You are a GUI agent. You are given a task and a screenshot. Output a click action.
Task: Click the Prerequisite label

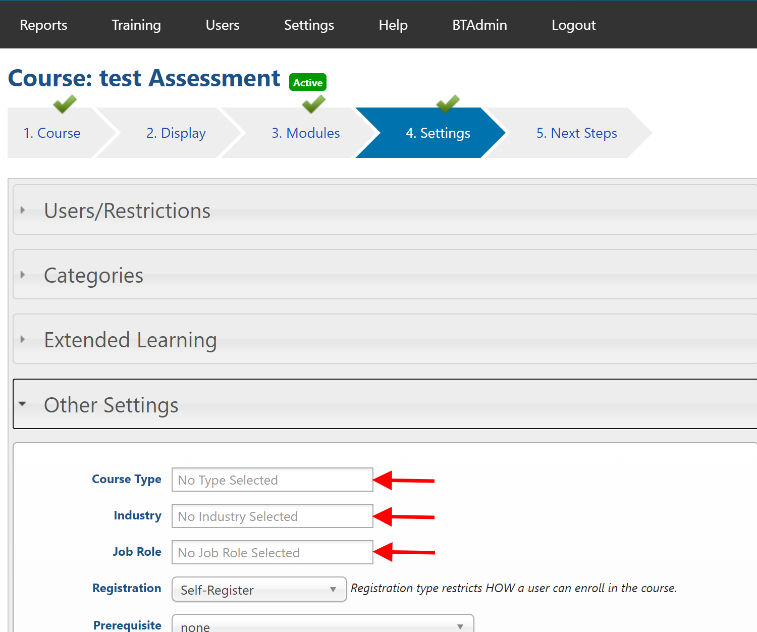point(127,625)
